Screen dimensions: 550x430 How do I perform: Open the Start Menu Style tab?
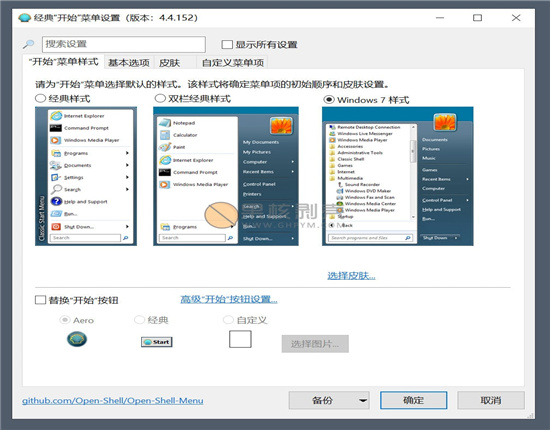[63, 62]
